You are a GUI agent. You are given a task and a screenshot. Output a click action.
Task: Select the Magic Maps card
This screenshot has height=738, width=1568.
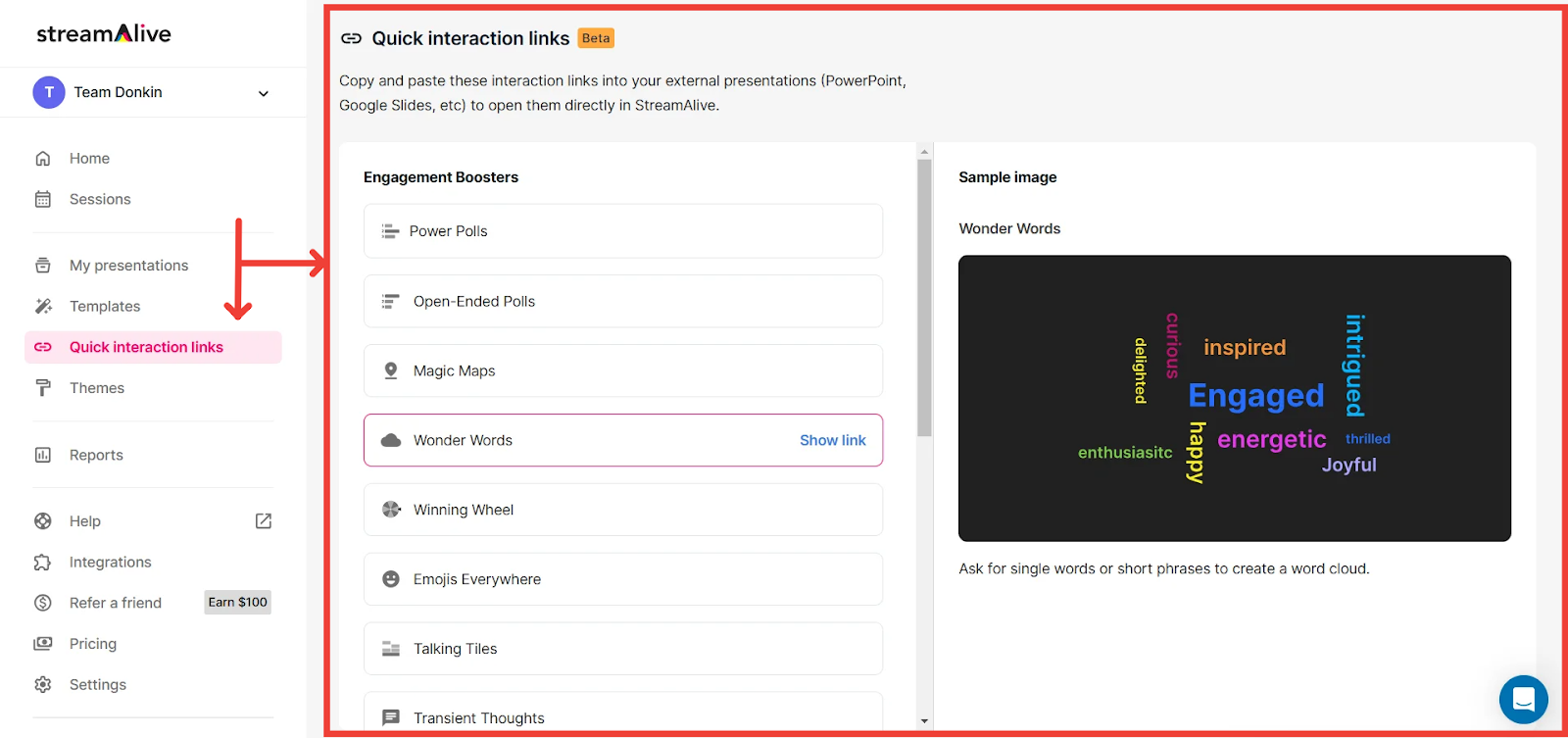click(623, 370)
